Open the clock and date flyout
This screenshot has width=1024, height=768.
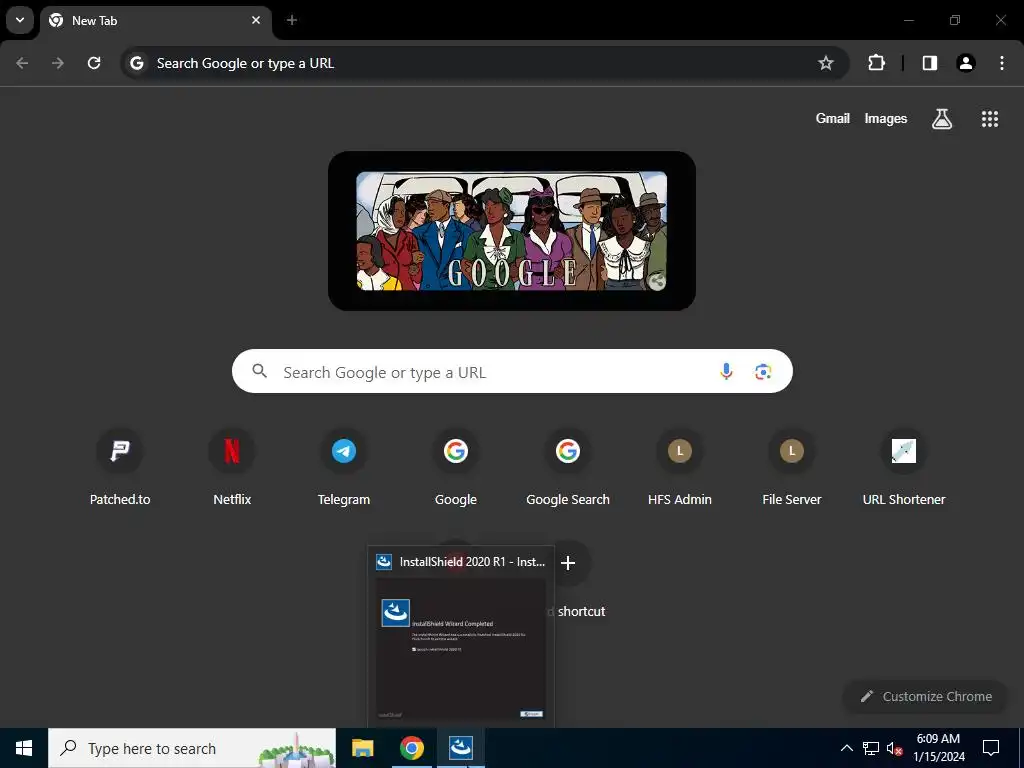tap(938, 748)
